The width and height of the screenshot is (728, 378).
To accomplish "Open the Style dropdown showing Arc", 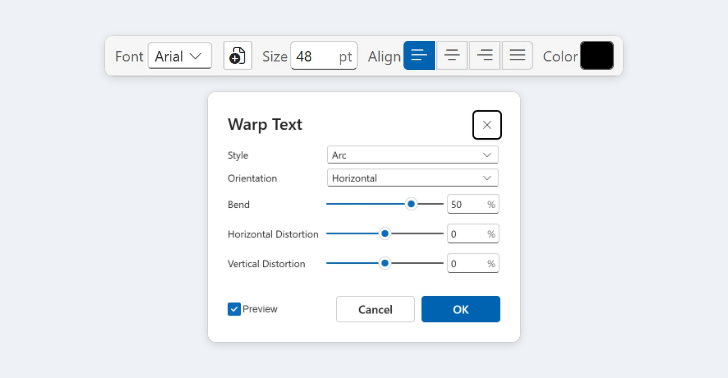I will tap(413, 155).
